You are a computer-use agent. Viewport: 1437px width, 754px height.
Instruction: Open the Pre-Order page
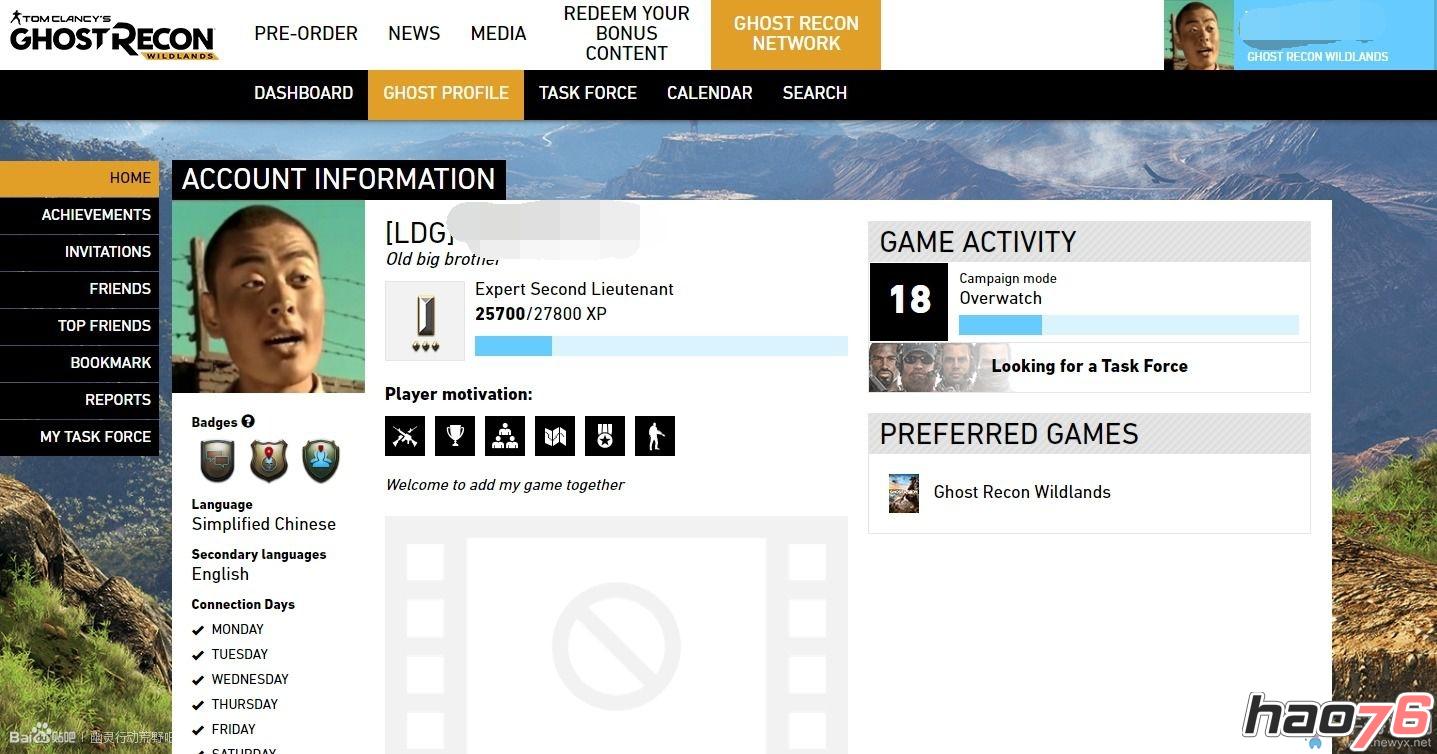306,34
